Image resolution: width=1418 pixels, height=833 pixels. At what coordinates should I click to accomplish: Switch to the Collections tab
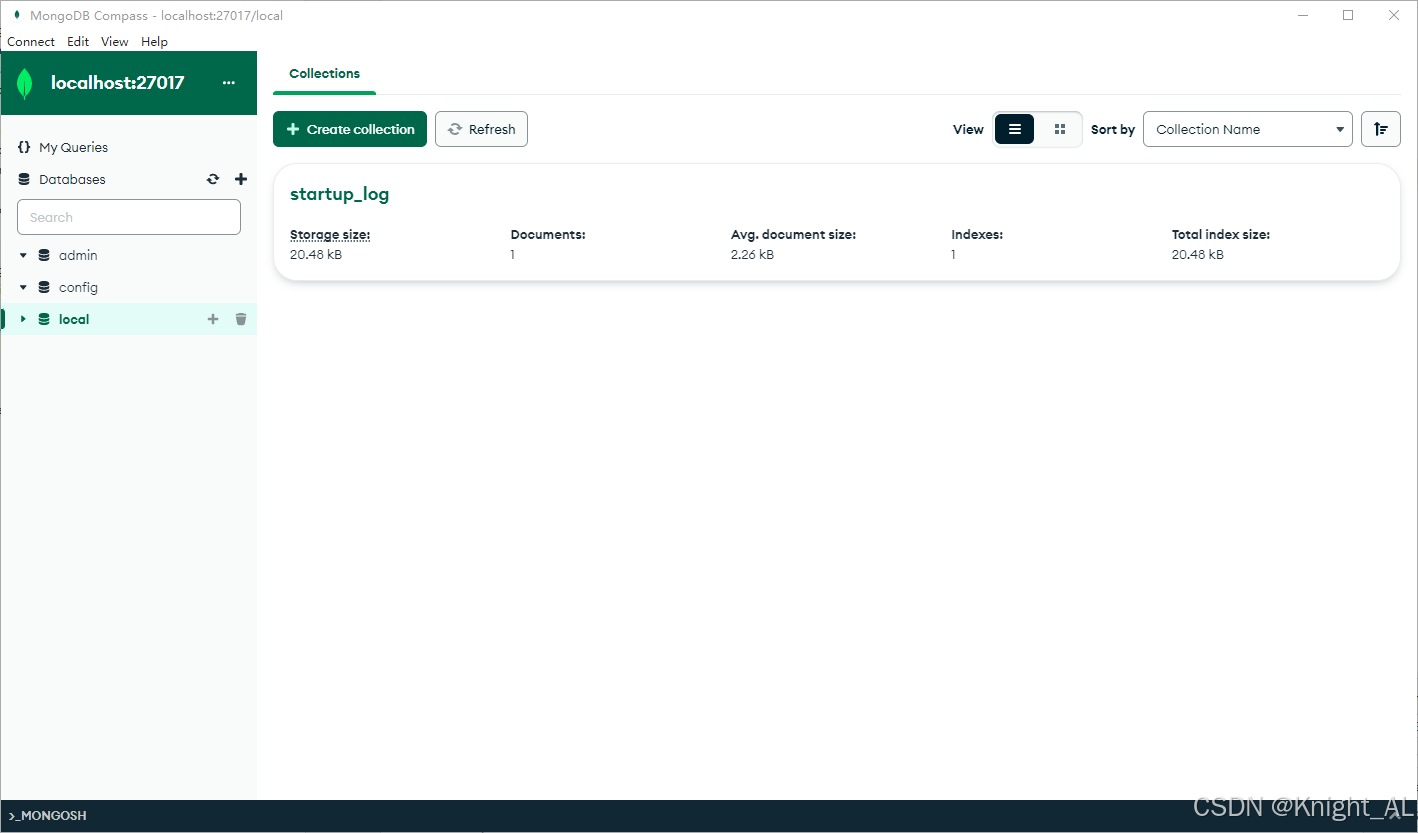click(x=324, y=74)
